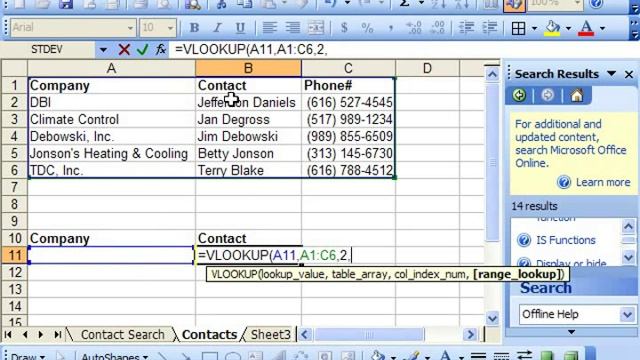Go back in Search Results pane
Screen dimensions: 640x360
[519, 96]
